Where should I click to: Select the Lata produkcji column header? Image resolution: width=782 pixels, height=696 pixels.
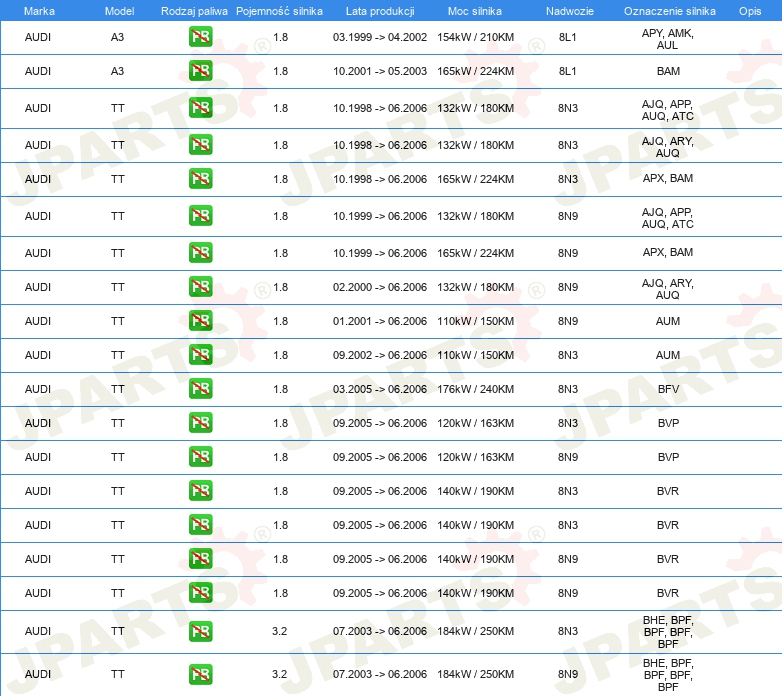pos(380,11)
